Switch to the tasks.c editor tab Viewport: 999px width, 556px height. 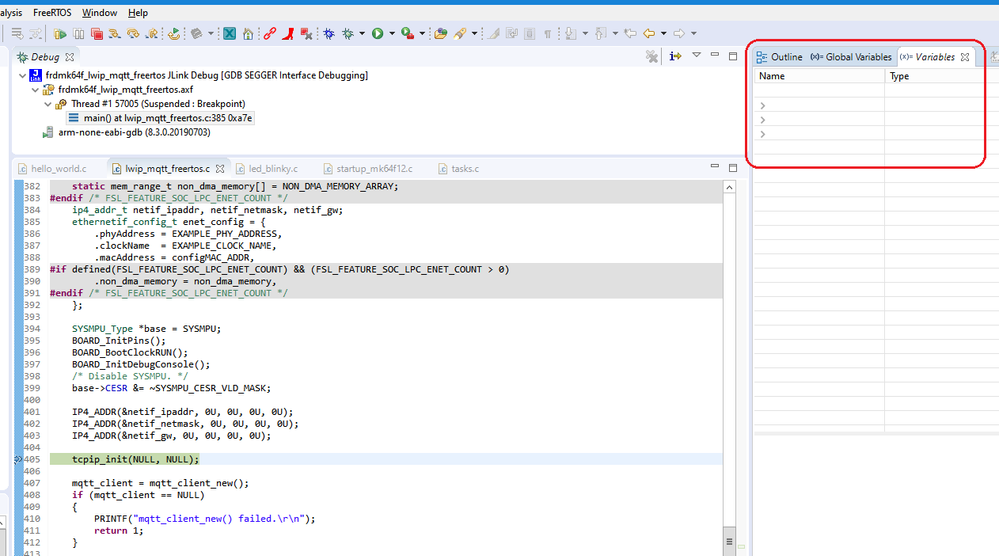click(459, 169)
